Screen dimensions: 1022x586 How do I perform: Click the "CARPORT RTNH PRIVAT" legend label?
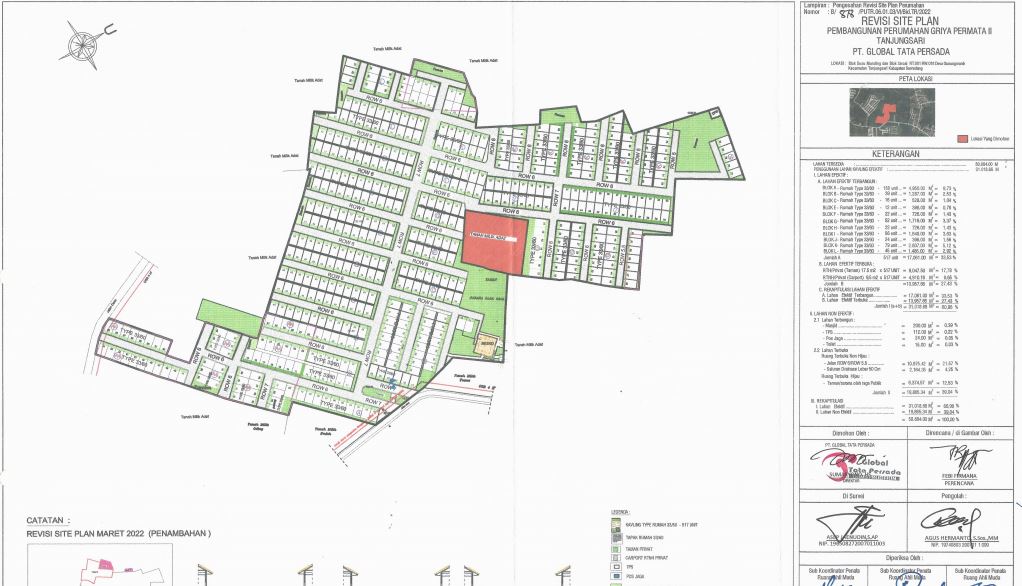[x=645, y=558]
